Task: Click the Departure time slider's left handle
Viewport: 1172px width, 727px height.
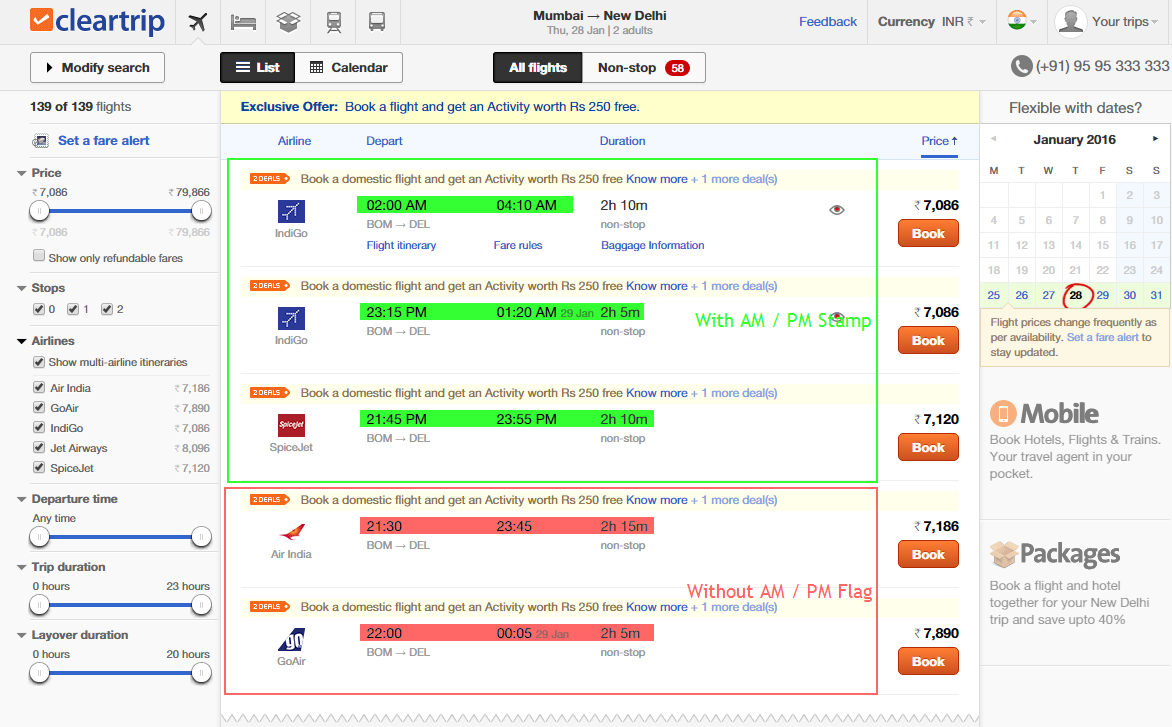Action: pyautogui.click(x=39, y=536)
